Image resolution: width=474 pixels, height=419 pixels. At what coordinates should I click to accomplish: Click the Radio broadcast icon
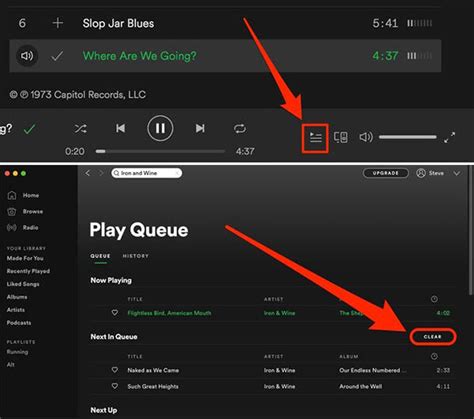[12, 227]
